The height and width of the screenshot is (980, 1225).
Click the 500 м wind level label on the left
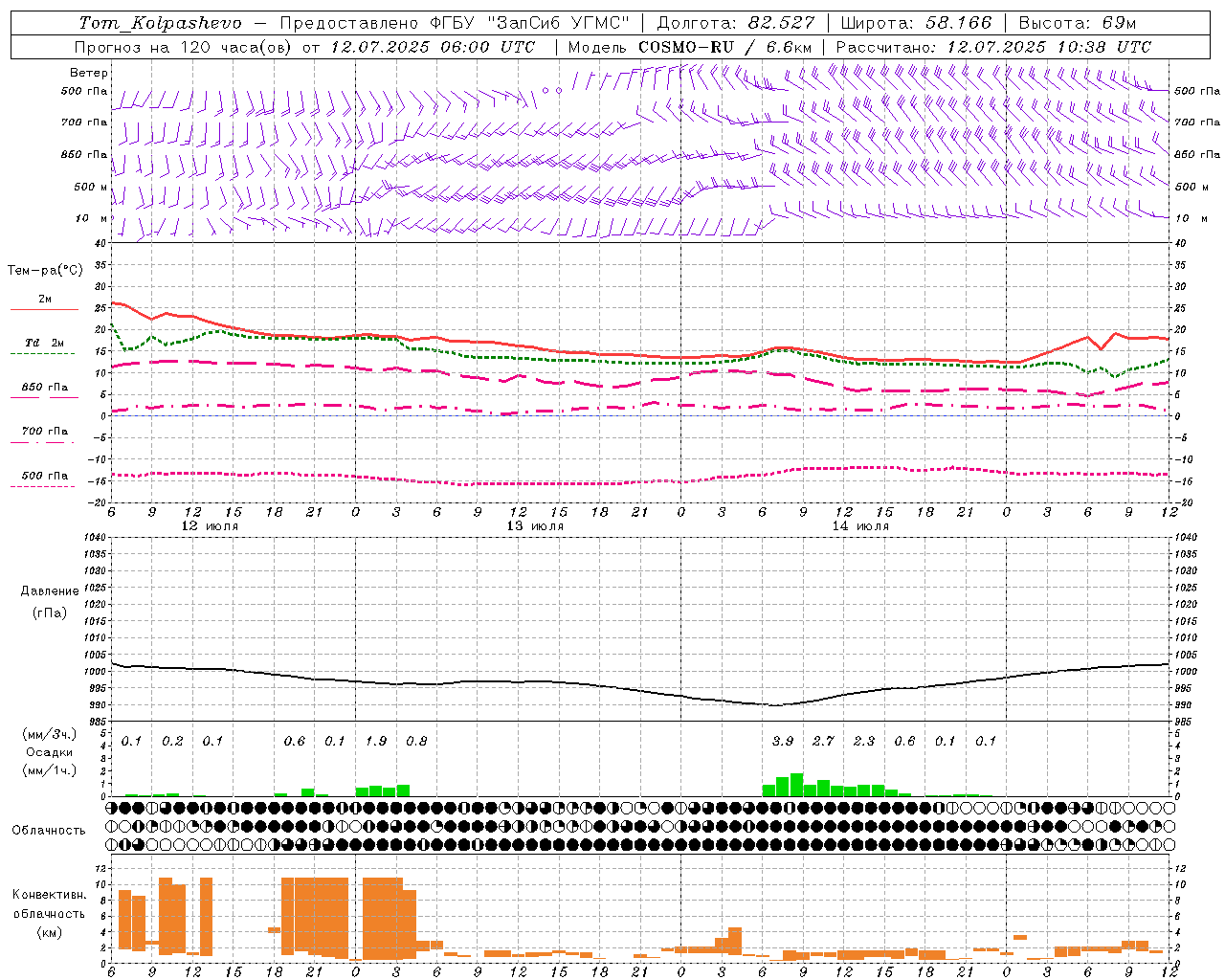[91, 187]
